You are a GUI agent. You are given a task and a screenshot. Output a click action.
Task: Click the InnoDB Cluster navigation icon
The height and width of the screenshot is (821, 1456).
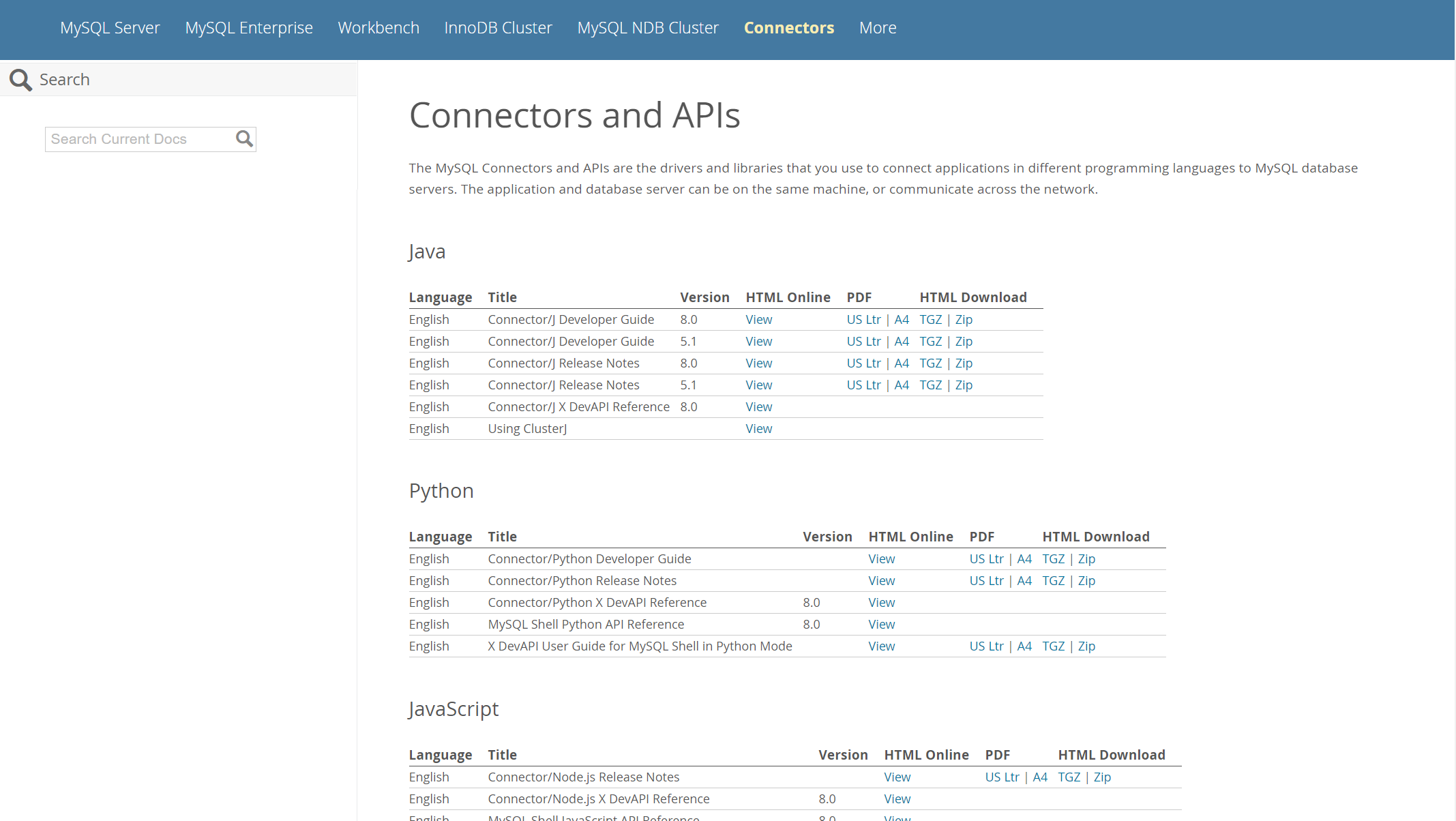(498, 27)
